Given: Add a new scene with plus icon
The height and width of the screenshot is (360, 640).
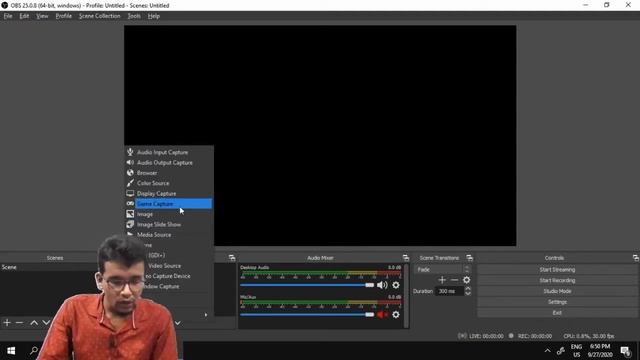Looking at the screenshot, I should 7,323.
